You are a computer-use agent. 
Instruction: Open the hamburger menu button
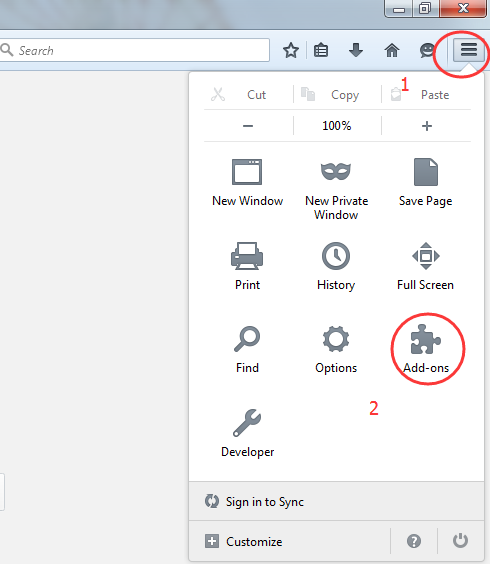tap(469, 50)
